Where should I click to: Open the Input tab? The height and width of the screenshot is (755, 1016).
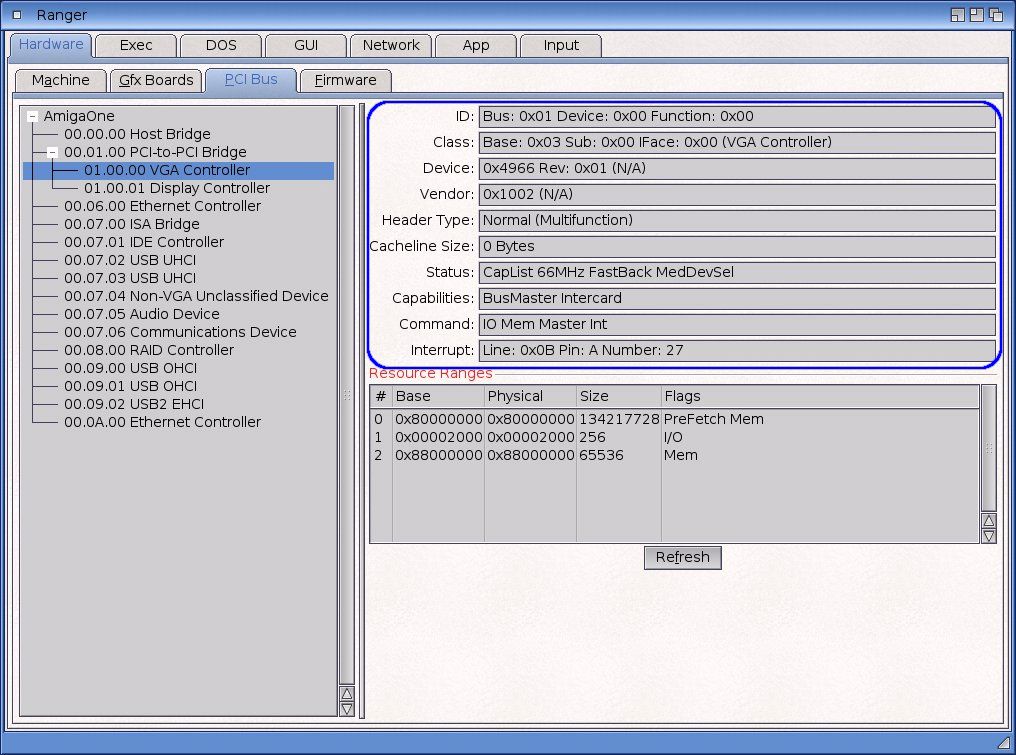tap(561, 45)
